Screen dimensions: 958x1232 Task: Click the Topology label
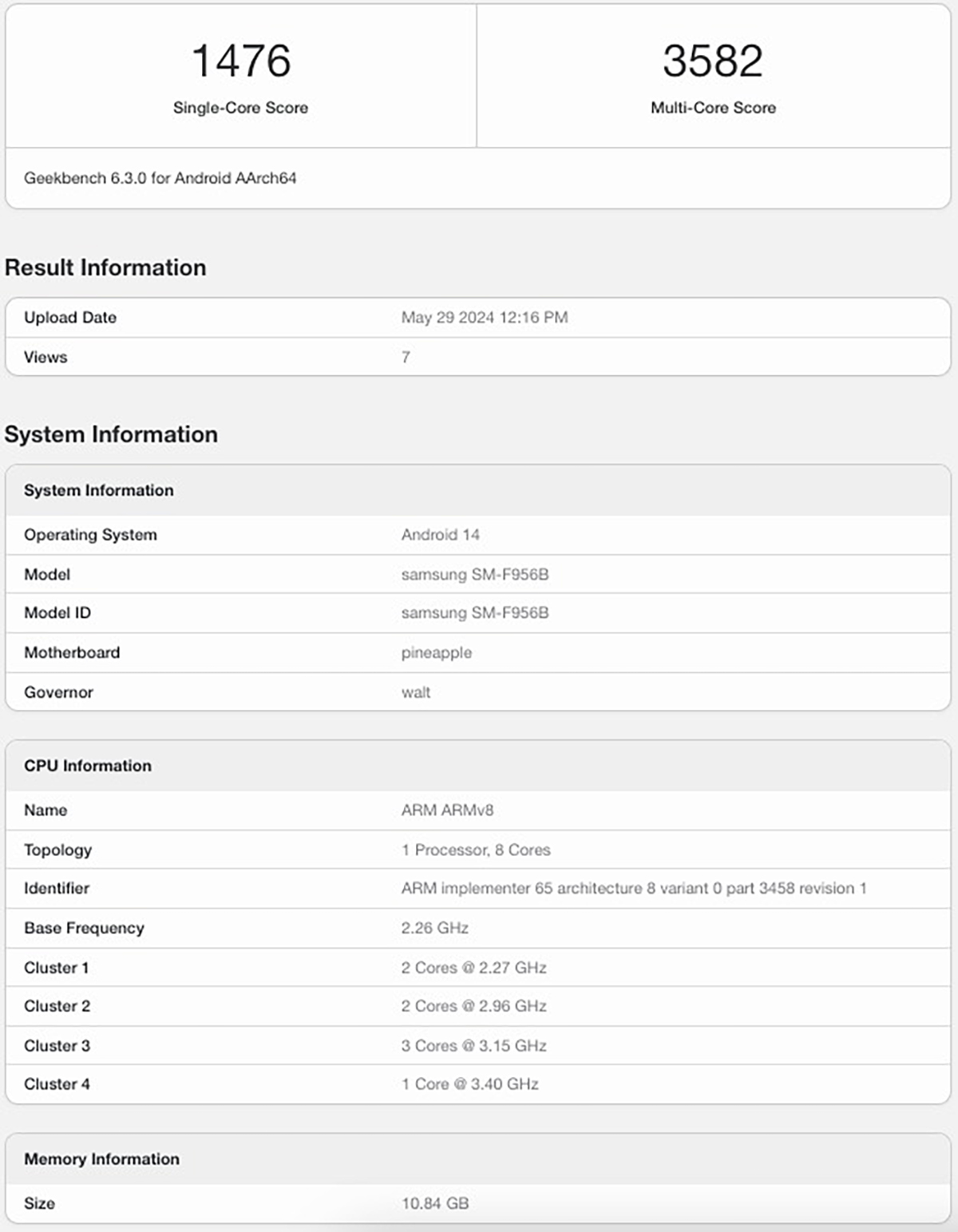57,850
